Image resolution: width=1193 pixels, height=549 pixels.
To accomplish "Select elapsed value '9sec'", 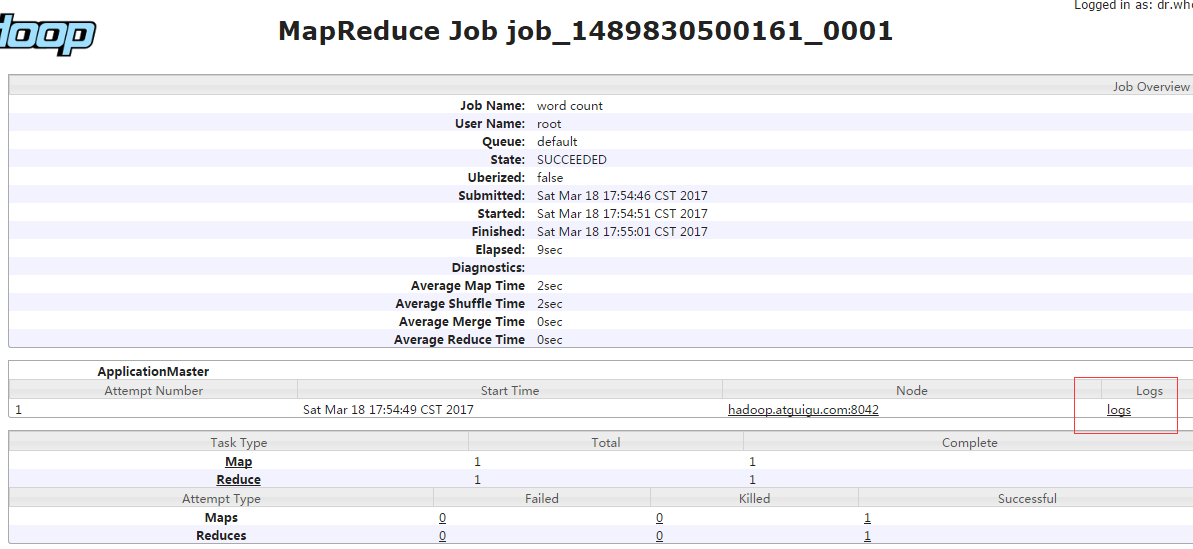I will pyautogui.click(x=549, y=249).
